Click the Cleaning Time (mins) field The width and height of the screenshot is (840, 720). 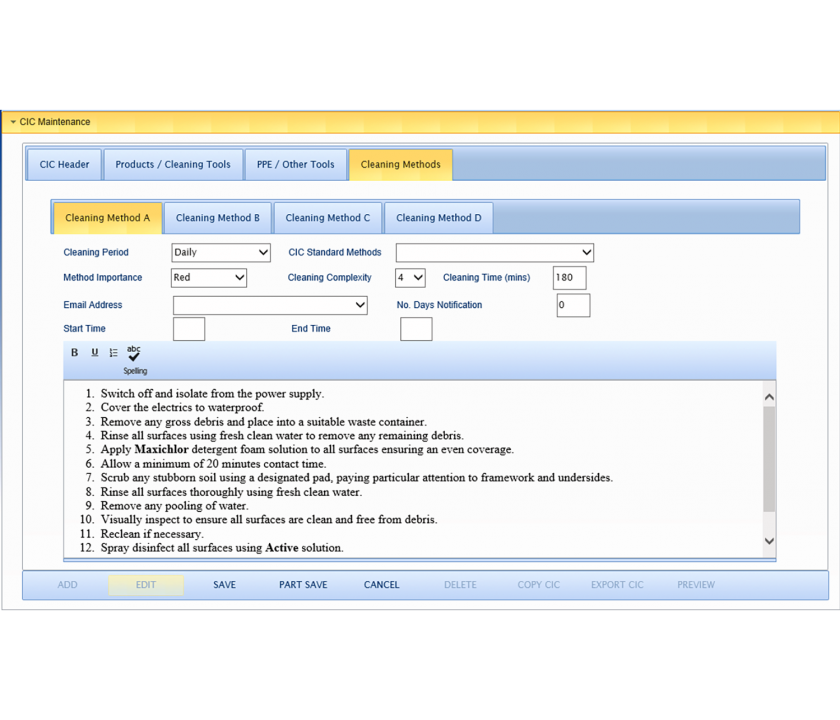[569, 278]
